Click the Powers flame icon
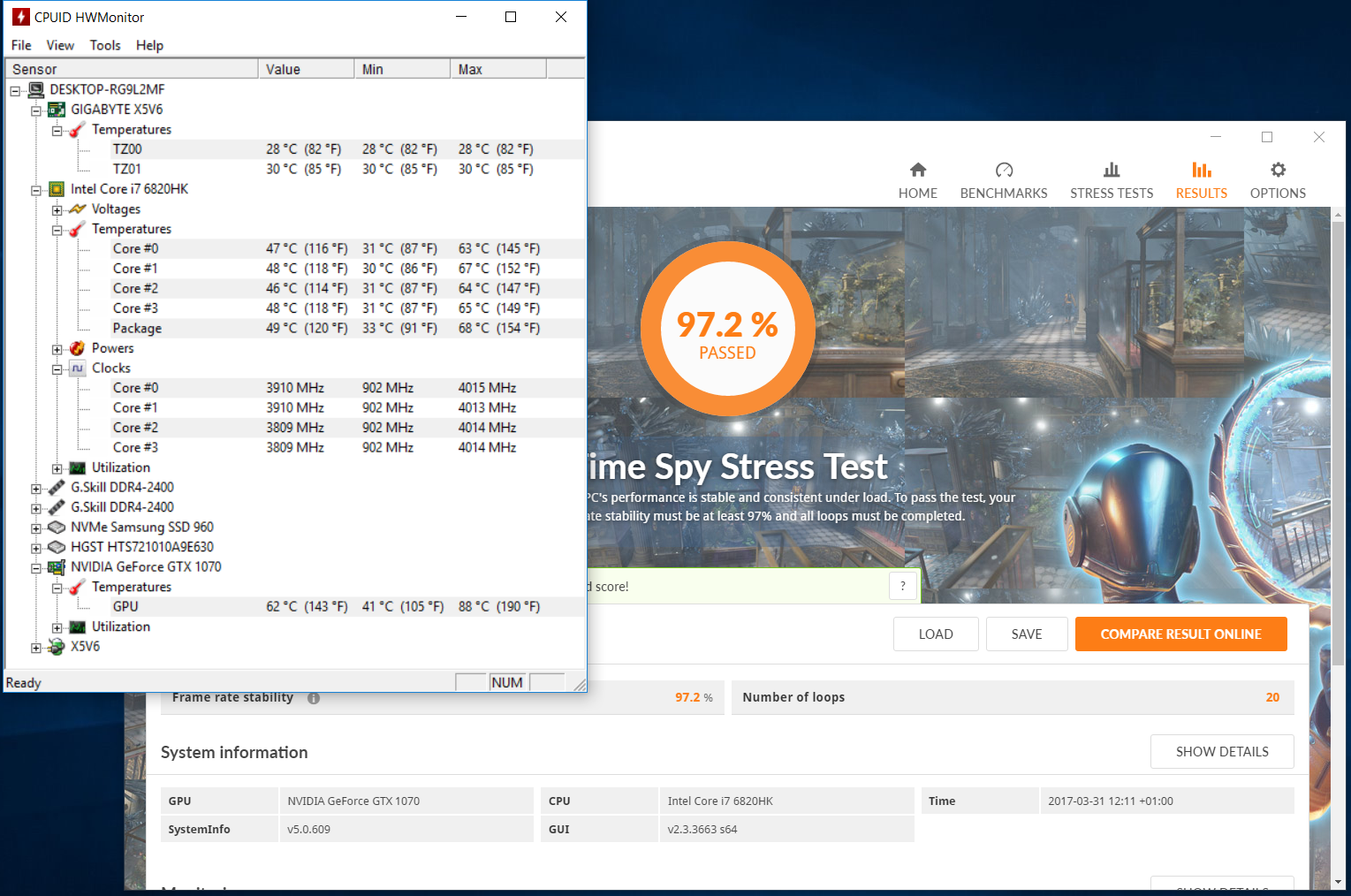 coord(78,348)
